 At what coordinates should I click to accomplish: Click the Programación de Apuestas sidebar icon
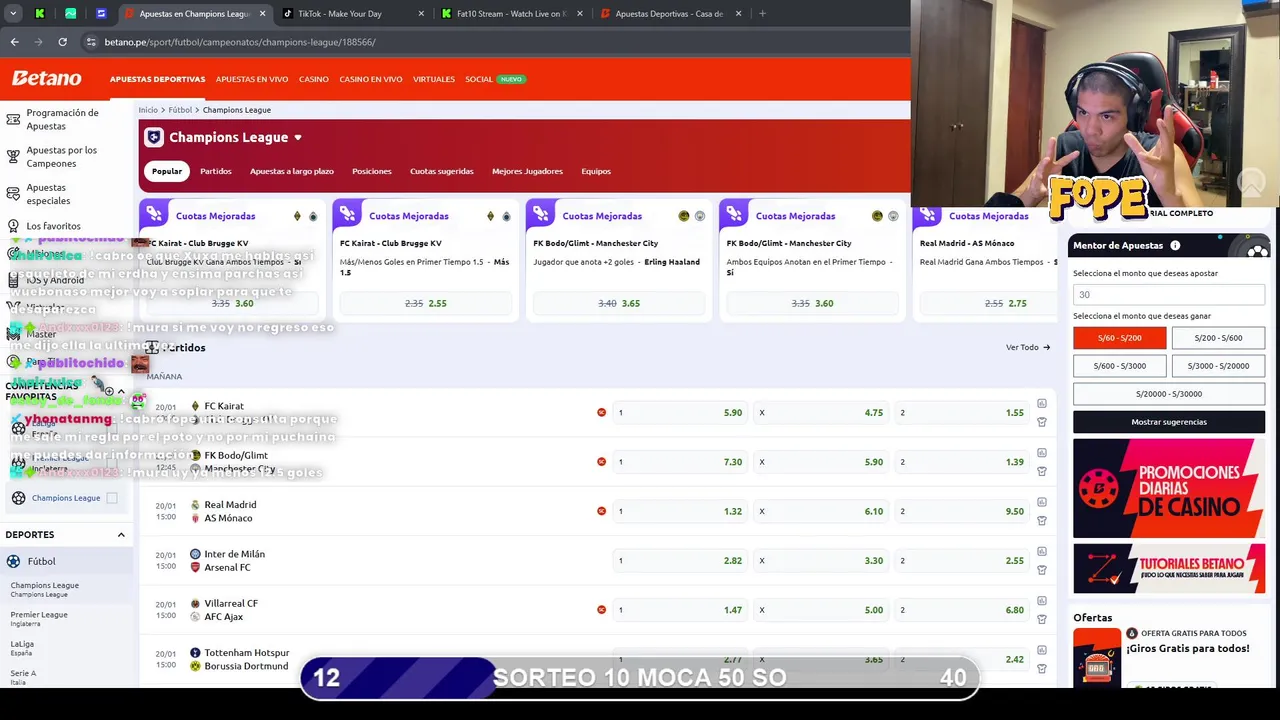(13, 120)
